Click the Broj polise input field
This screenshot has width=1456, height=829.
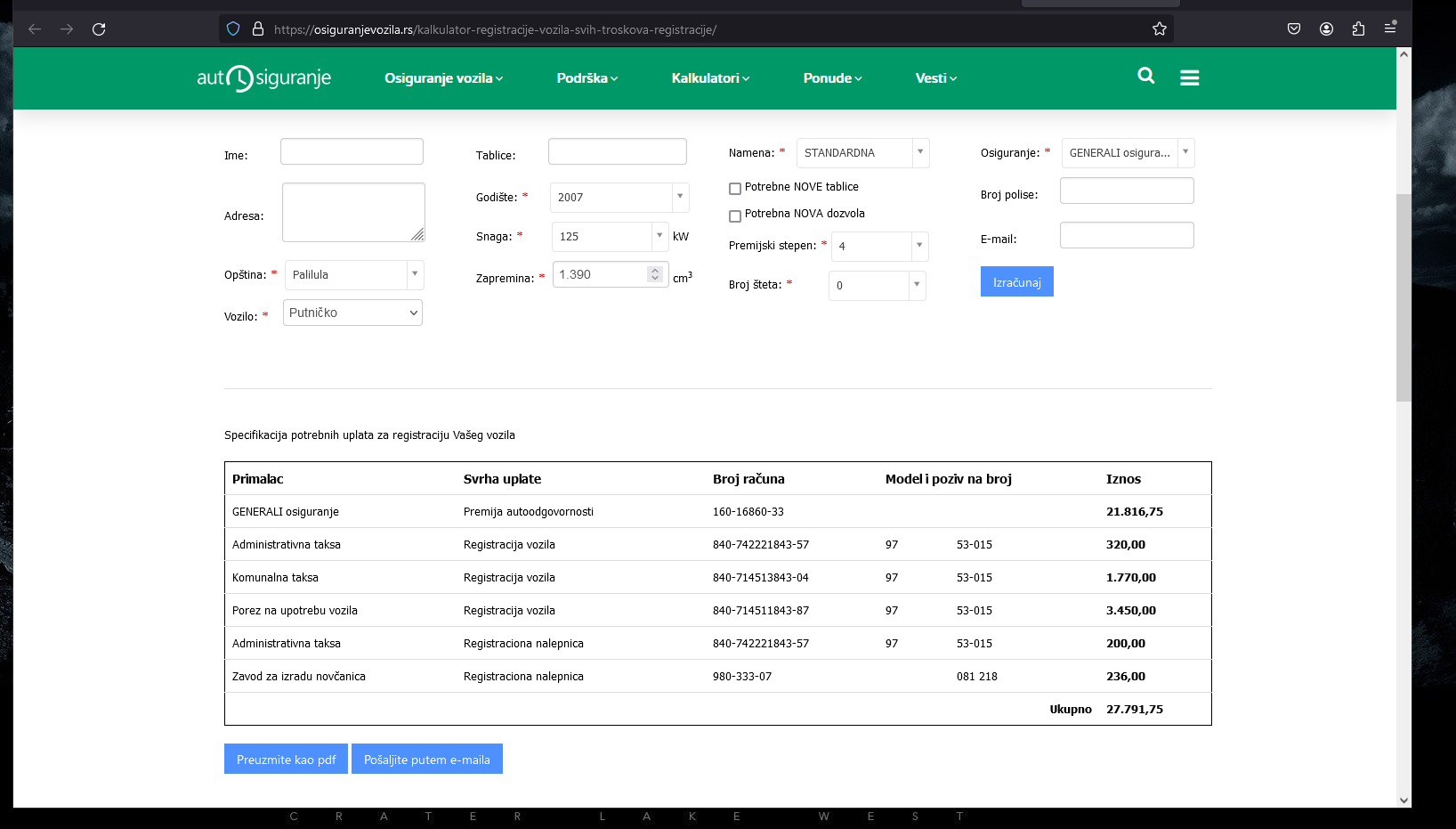click(1127, 191)
